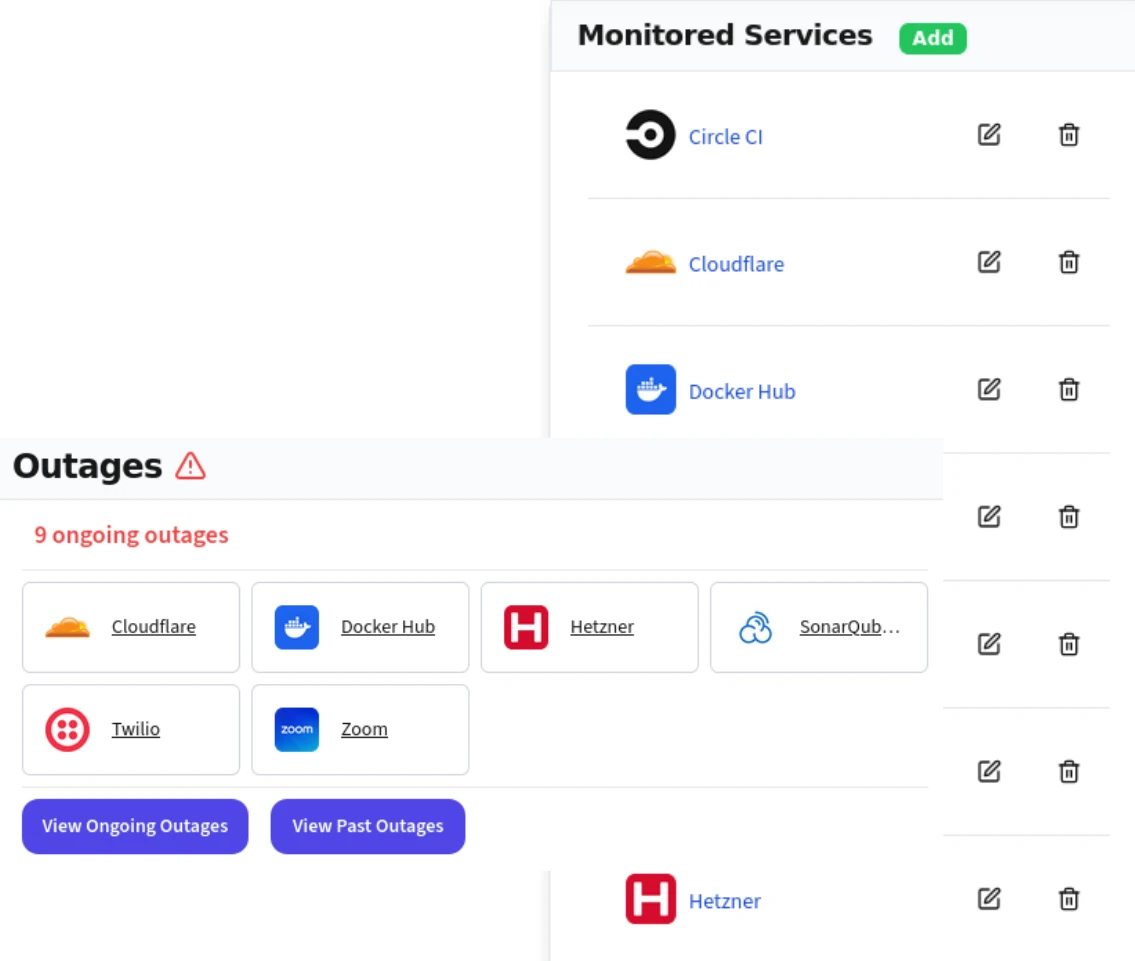Edit the Cloudflare monitored service
The image size is (1135, 961).
coord(989,262)
